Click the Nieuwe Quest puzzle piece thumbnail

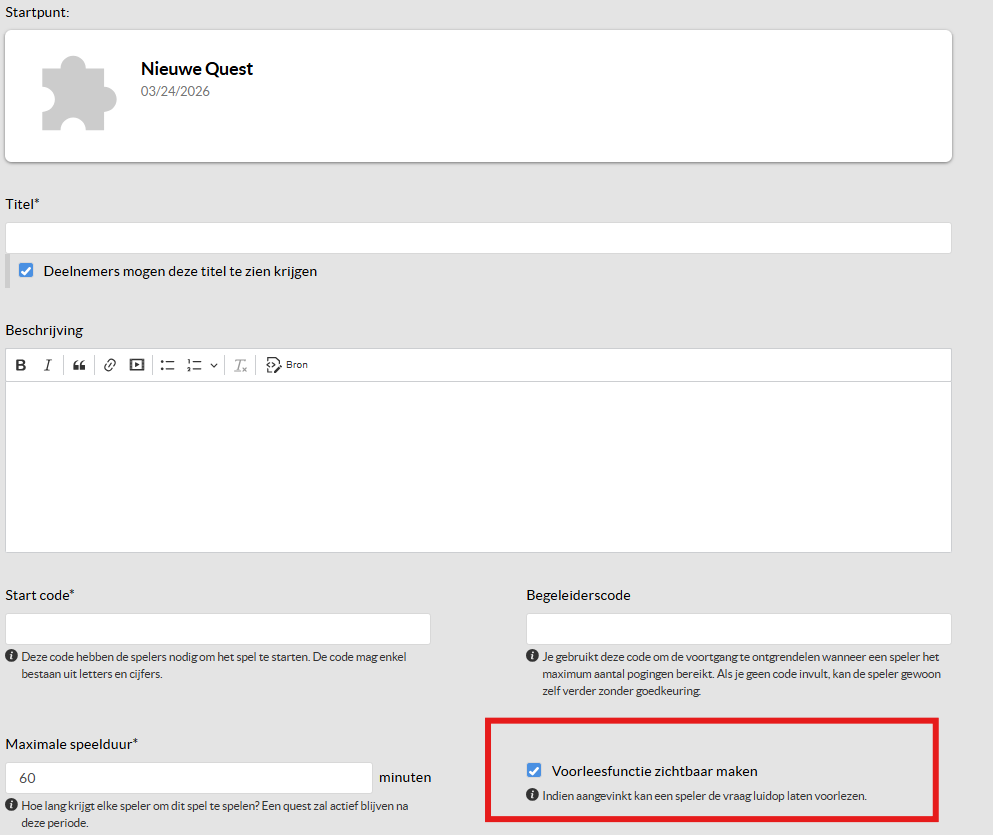point(78,94)
